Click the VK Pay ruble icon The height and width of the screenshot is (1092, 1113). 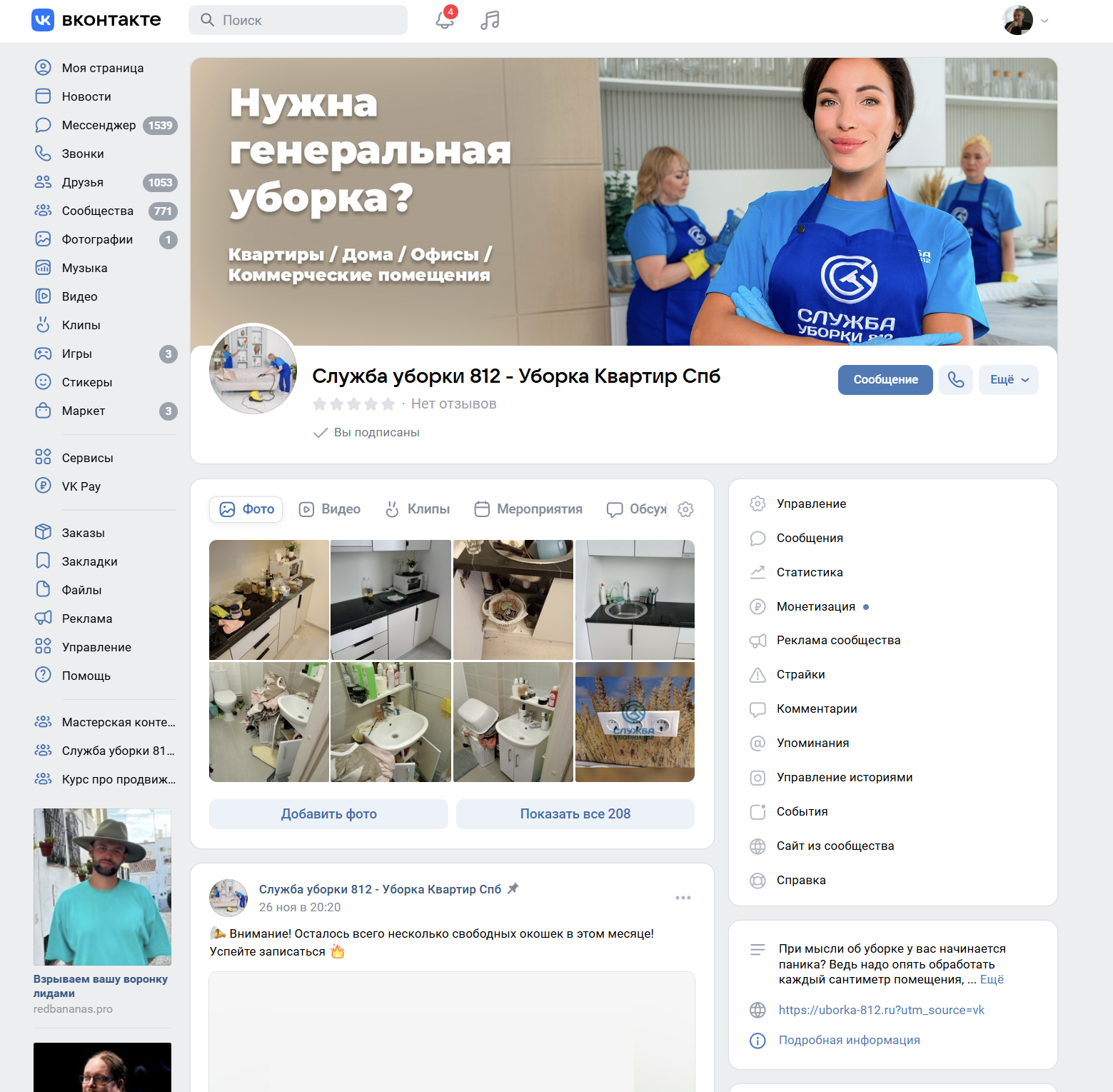tap(43, 486)
